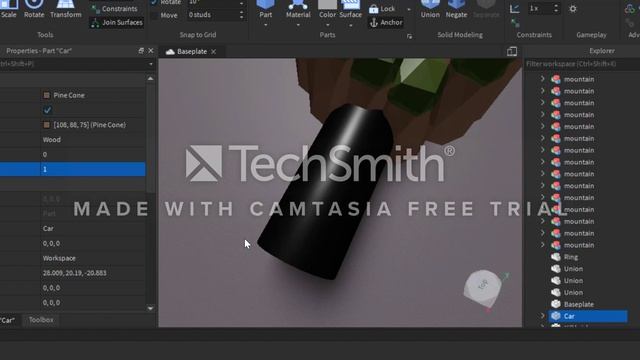
Task: Open the Parts group dialog launcher
Action: 409,36
